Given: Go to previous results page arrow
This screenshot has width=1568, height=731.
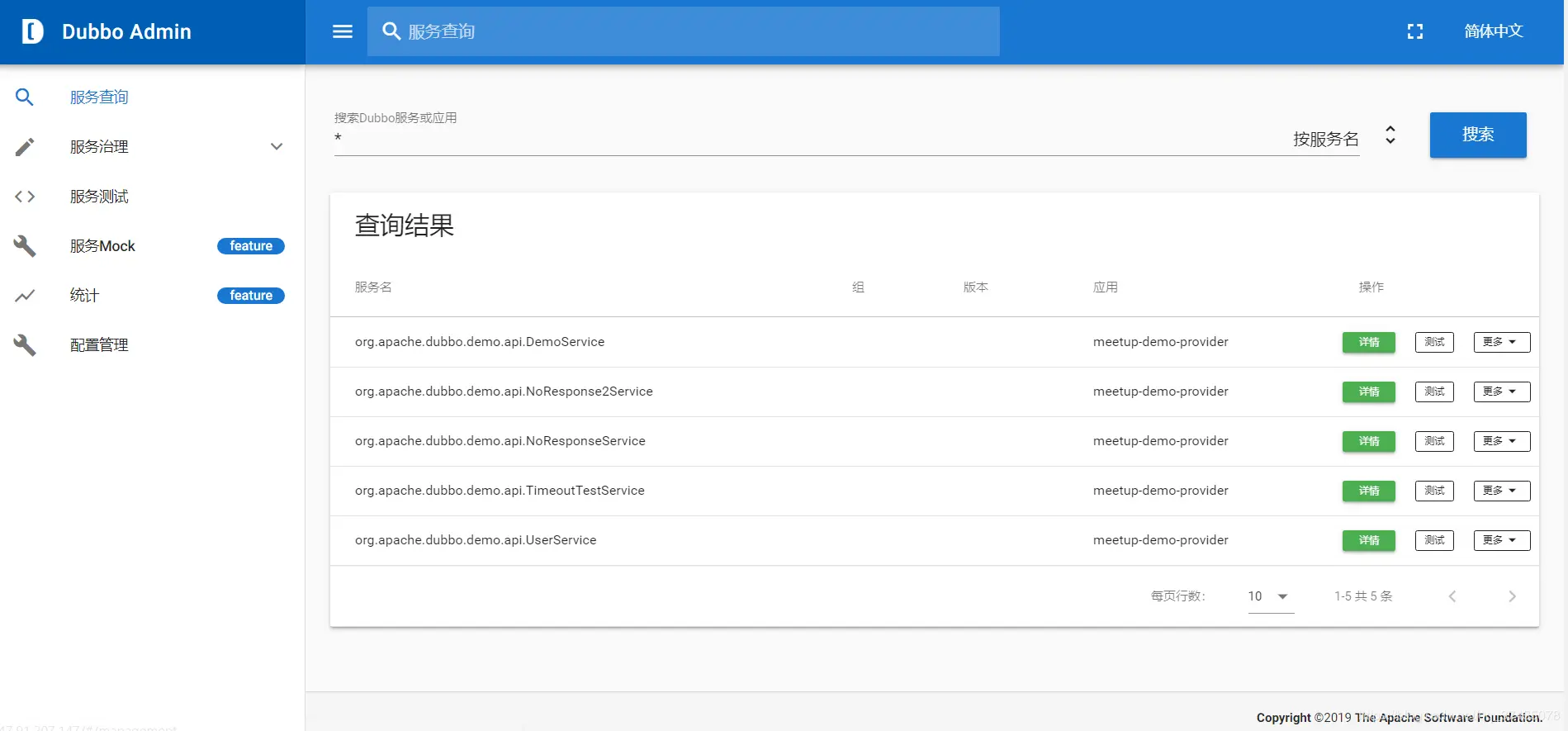Looking at the screenshot, I should pos(1452,596).
